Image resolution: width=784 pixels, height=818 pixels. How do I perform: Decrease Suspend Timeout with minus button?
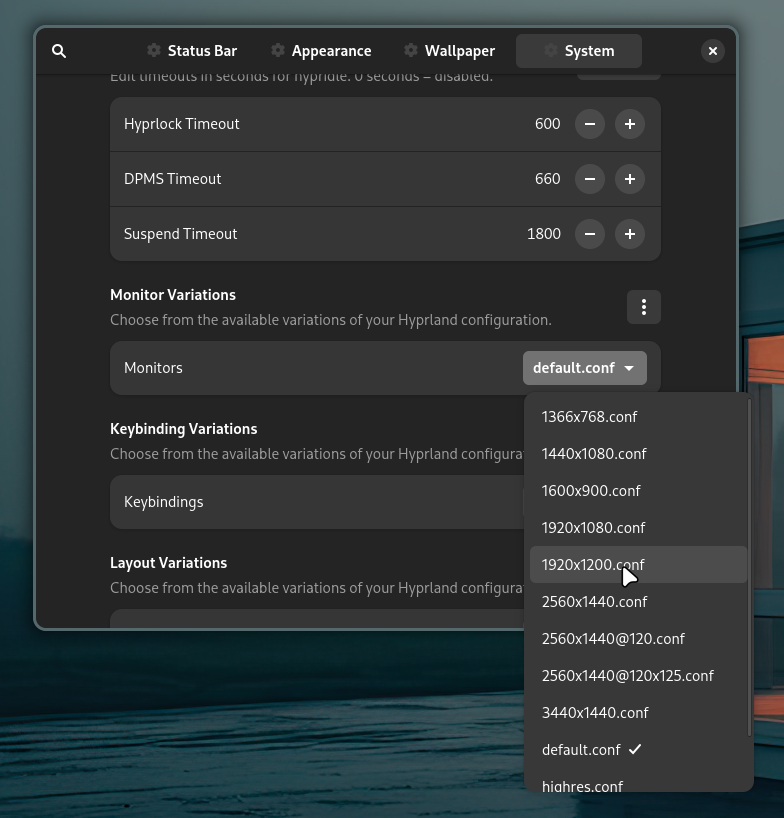click(590, 234)
